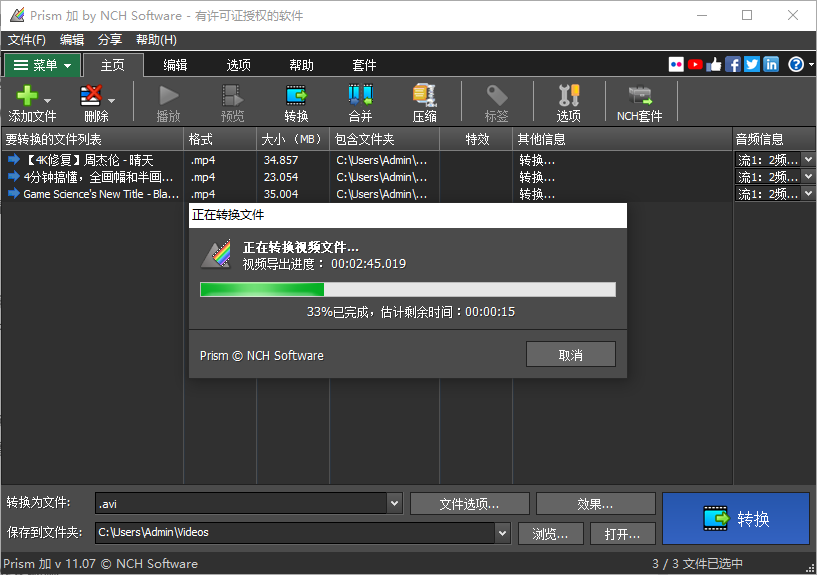Switch to the 编辑 ribbon tab
Screen dimensions: 817x575
point(175,65)
